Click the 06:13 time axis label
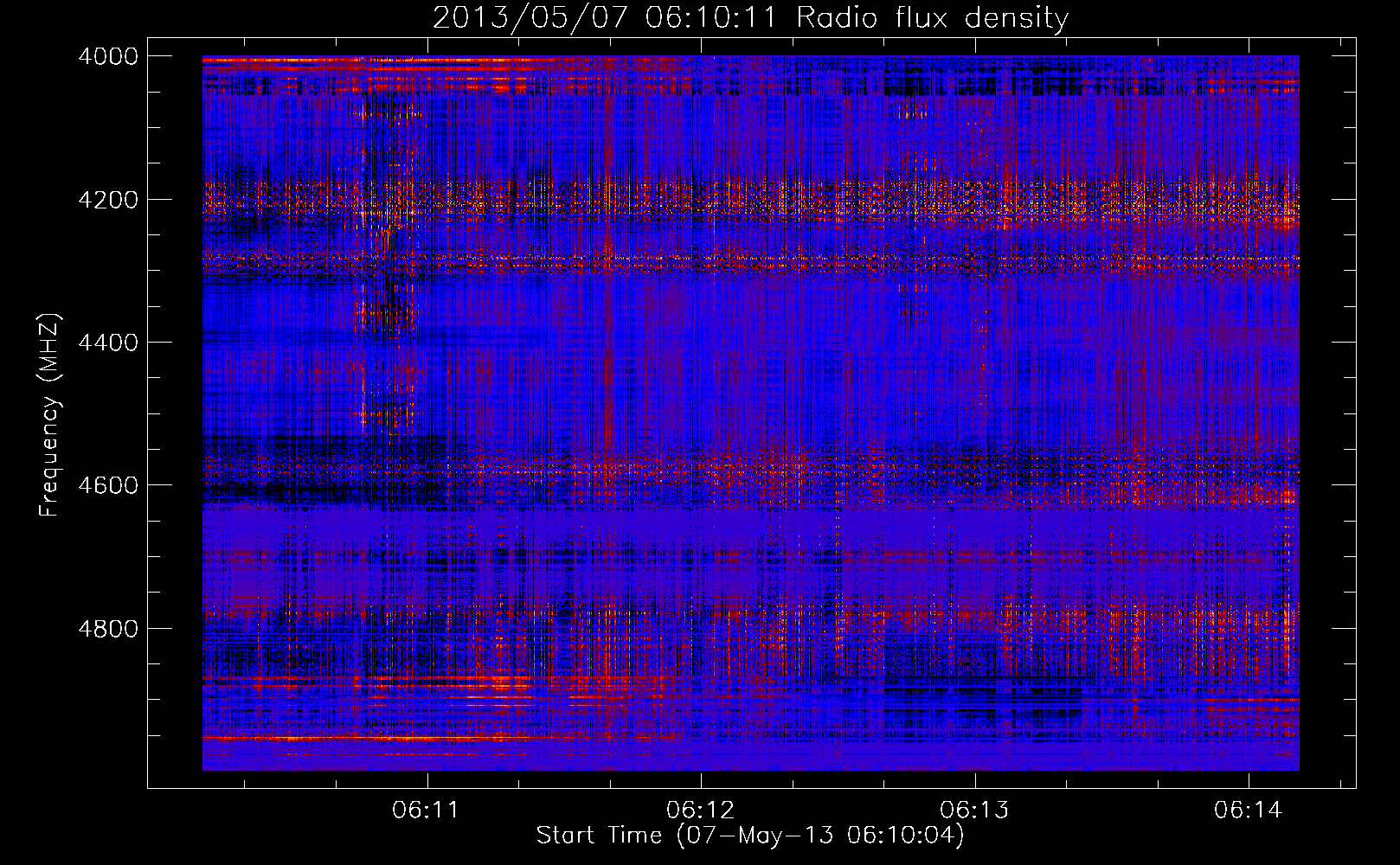The height and width of the screenshot is (865, 1400). coord(974,811)
